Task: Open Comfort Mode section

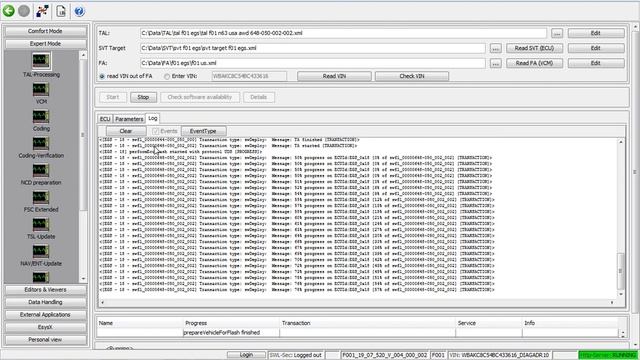Action: 45,31
